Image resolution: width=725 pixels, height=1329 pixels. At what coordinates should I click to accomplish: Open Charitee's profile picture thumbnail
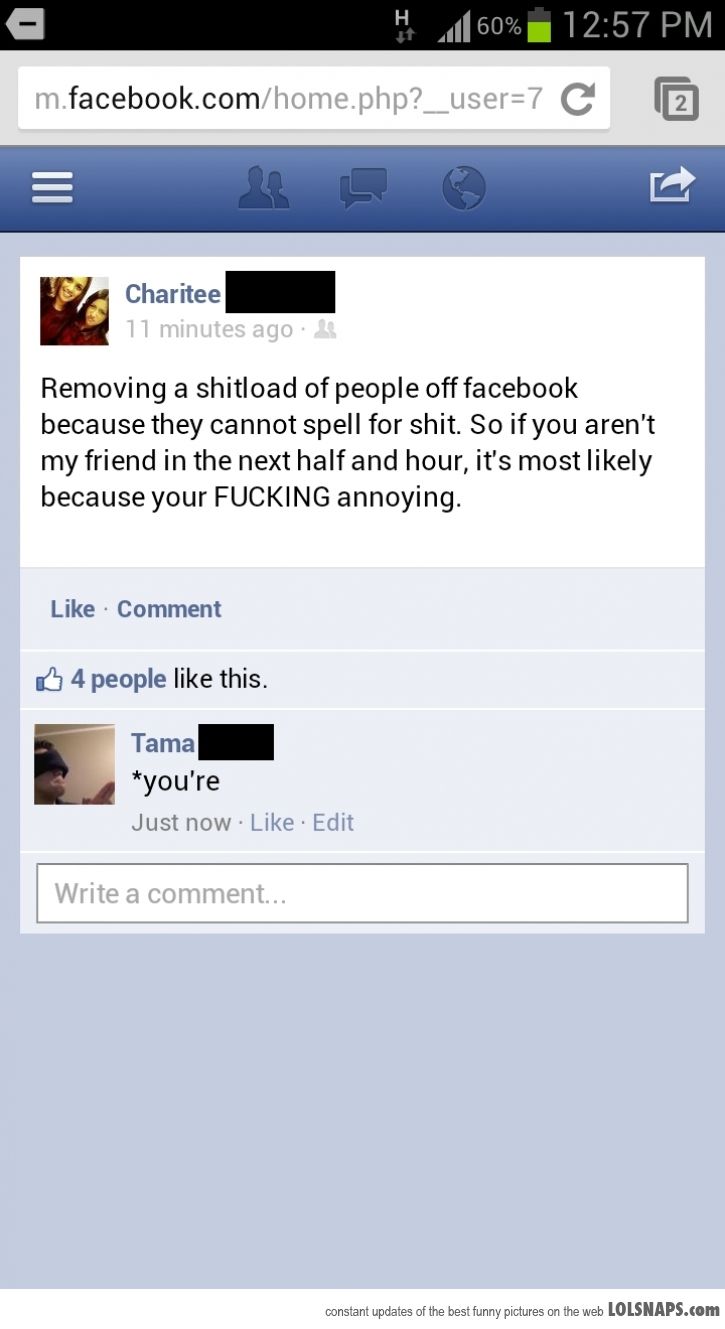(74, 311)
